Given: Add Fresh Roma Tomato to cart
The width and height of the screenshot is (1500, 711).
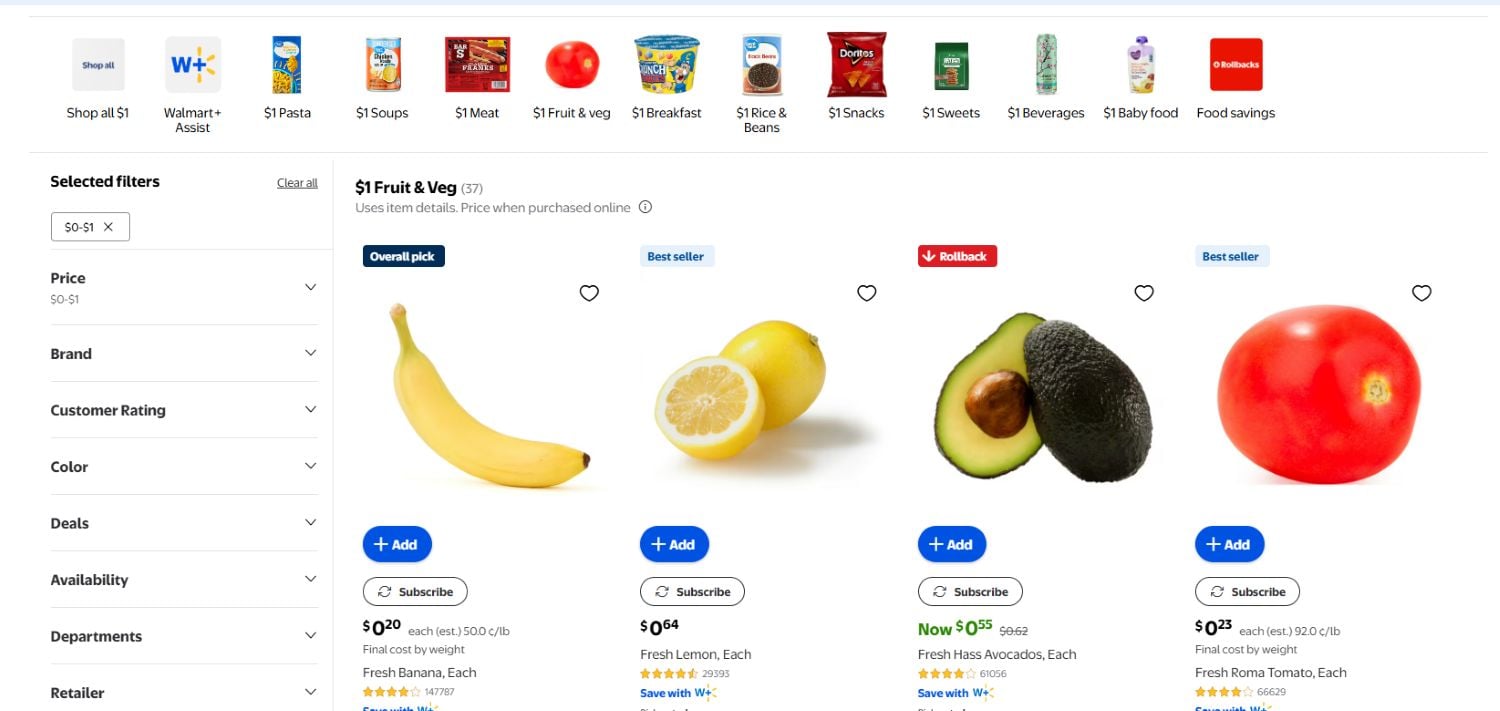Looking at the screenshot, I should [1229, 544].
